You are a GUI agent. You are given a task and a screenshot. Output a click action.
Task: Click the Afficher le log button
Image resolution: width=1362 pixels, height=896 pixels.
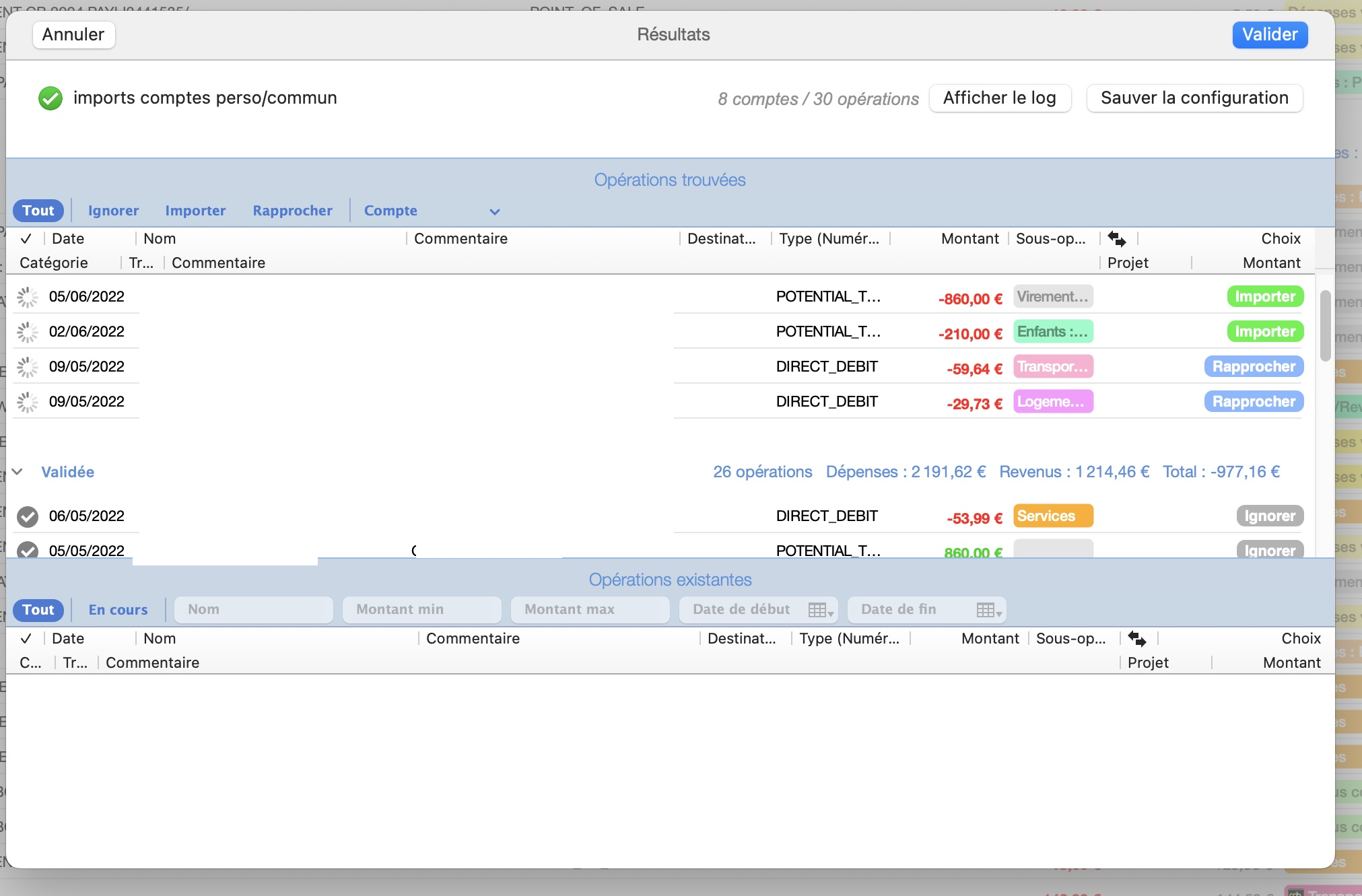(x=999, y=98)
